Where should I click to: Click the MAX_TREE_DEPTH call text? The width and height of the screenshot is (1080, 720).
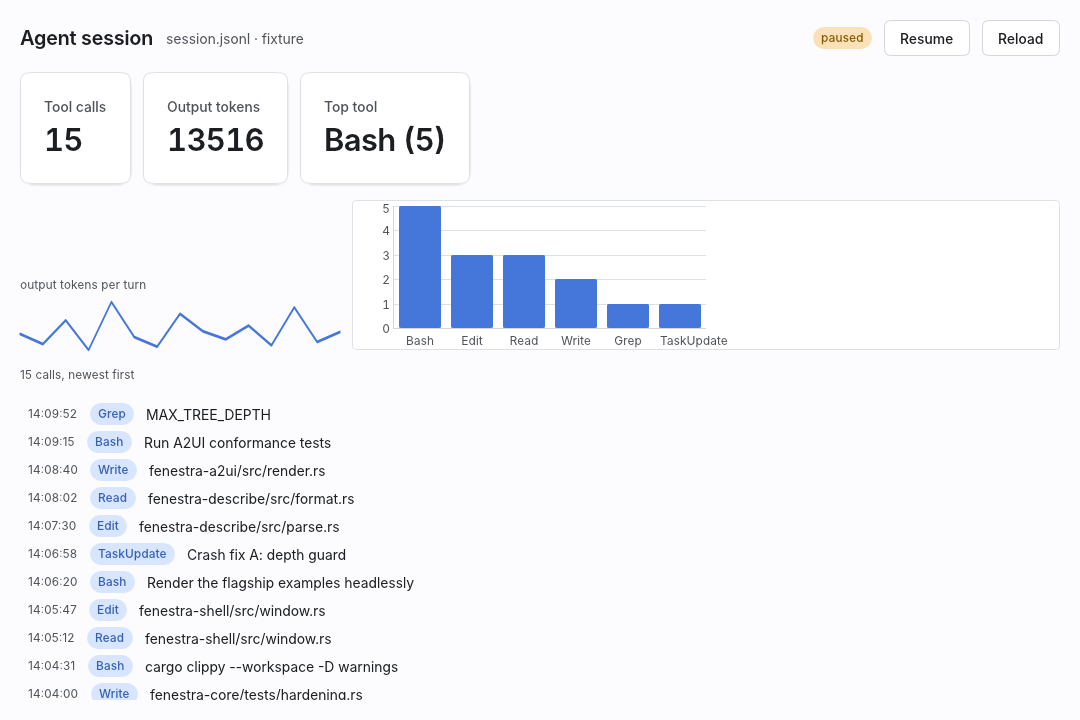tap(208, 415)
